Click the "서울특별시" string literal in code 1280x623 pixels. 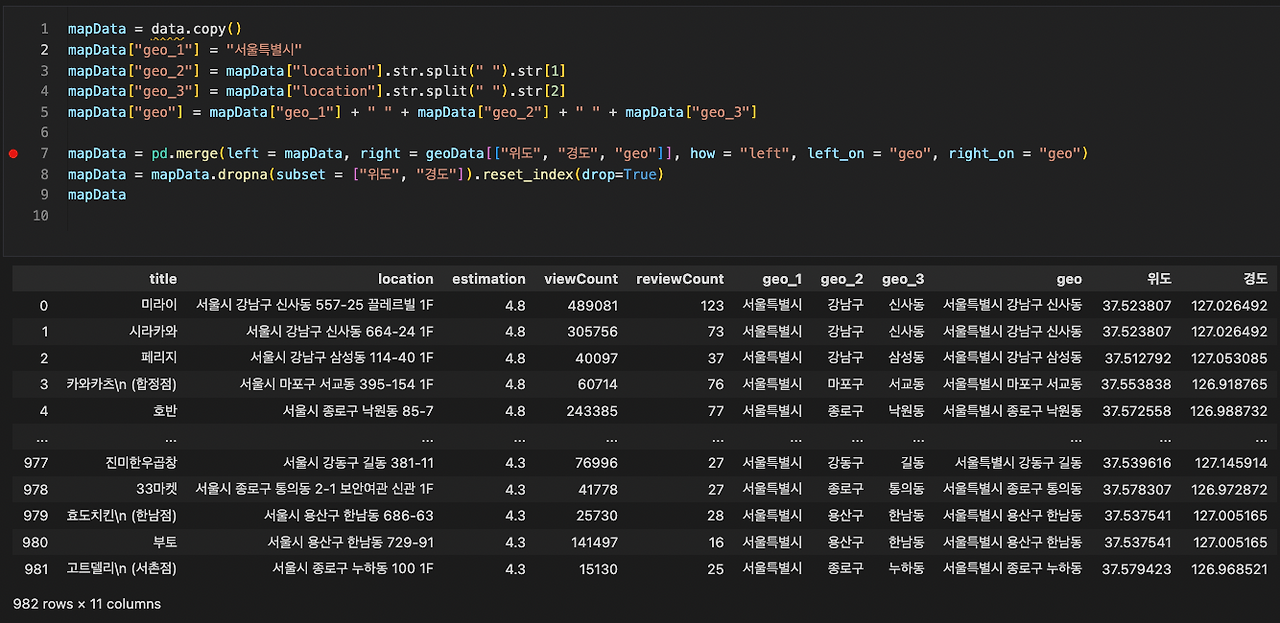[264, 50]
